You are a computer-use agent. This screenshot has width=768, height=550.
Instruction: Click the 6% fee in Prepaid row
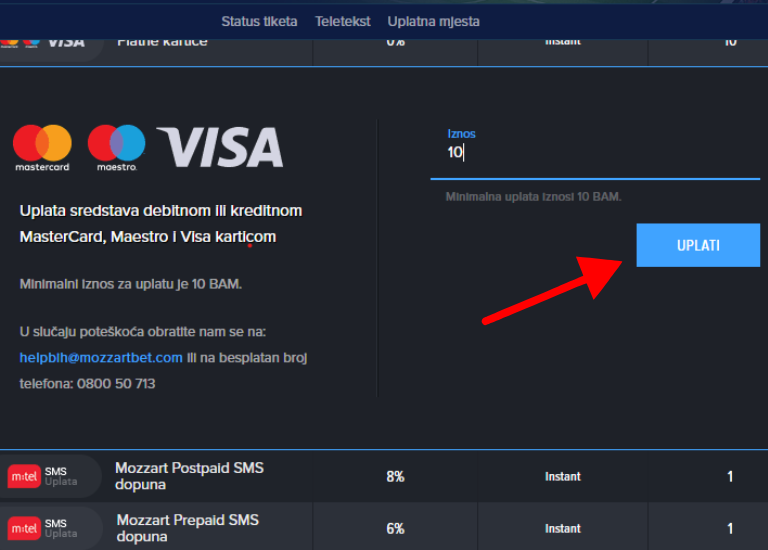pos(395,528)
